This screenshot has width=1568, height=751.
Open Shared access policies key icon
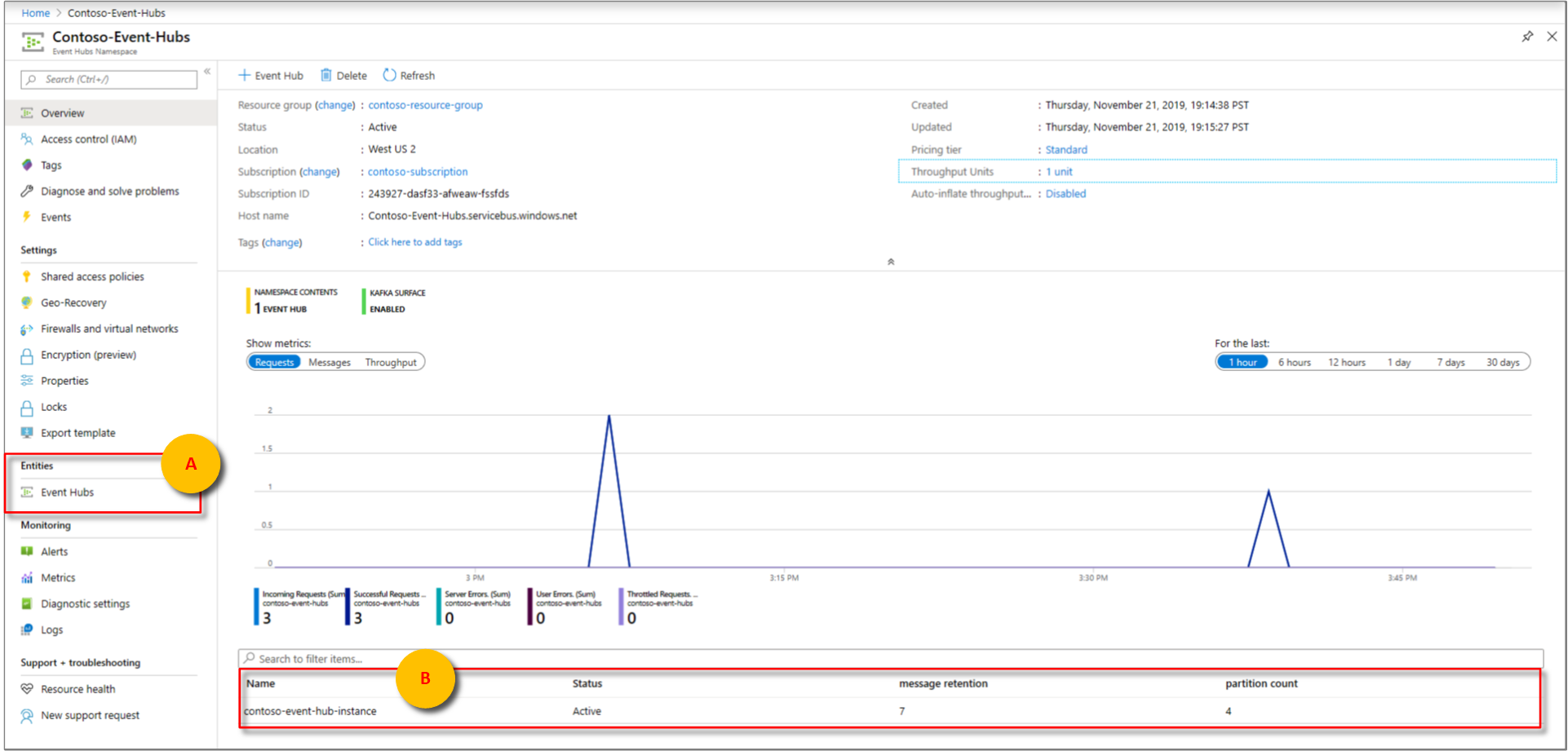tap(27, 276)
